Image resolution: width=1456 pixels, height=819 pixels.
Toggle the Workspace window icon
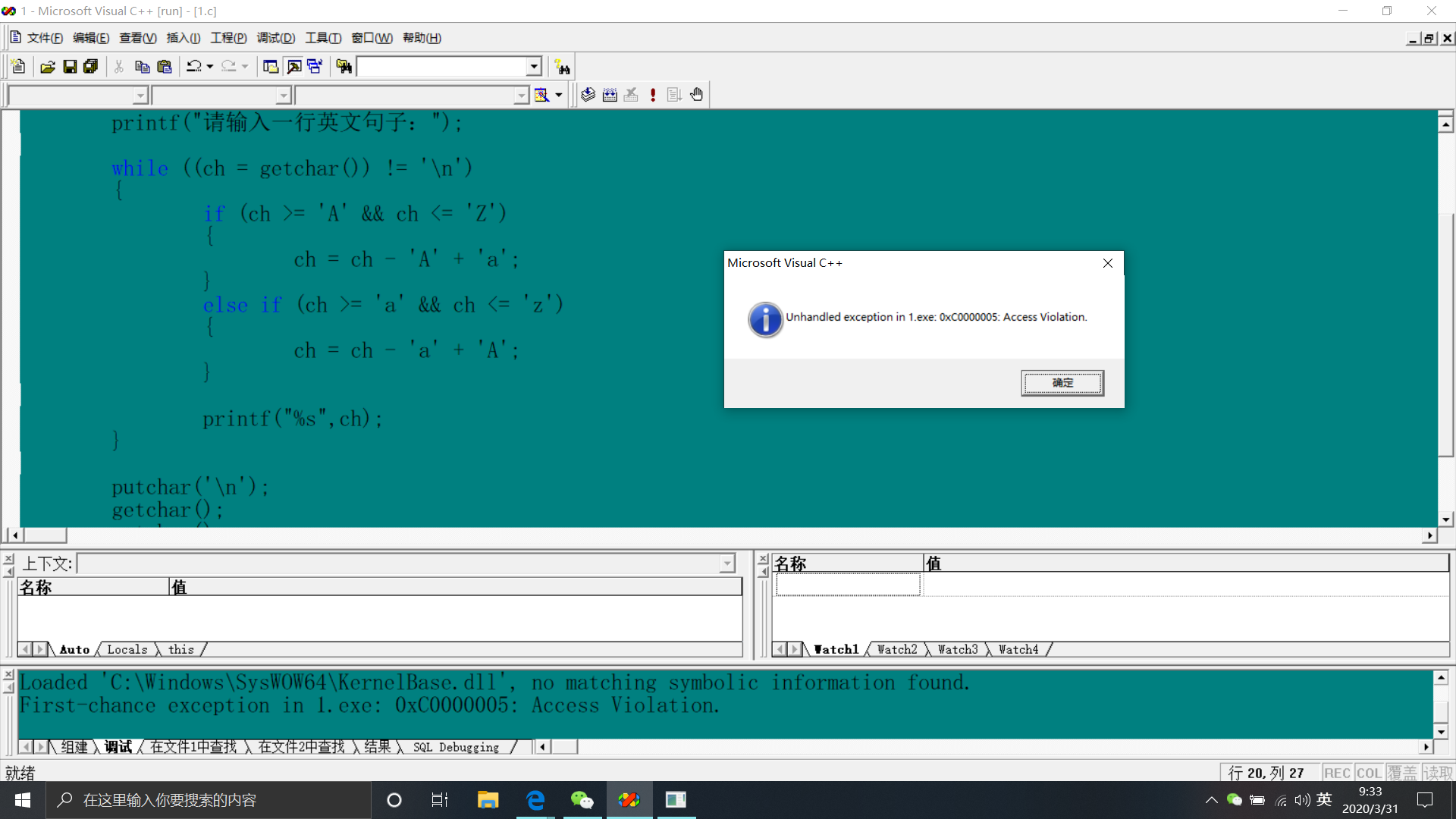tap(271, 67)
